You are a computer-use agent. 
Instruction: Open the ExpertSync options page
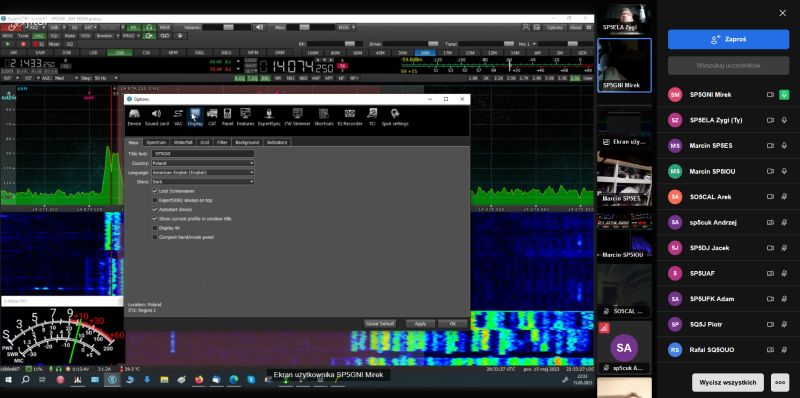[x=269, y=117]
